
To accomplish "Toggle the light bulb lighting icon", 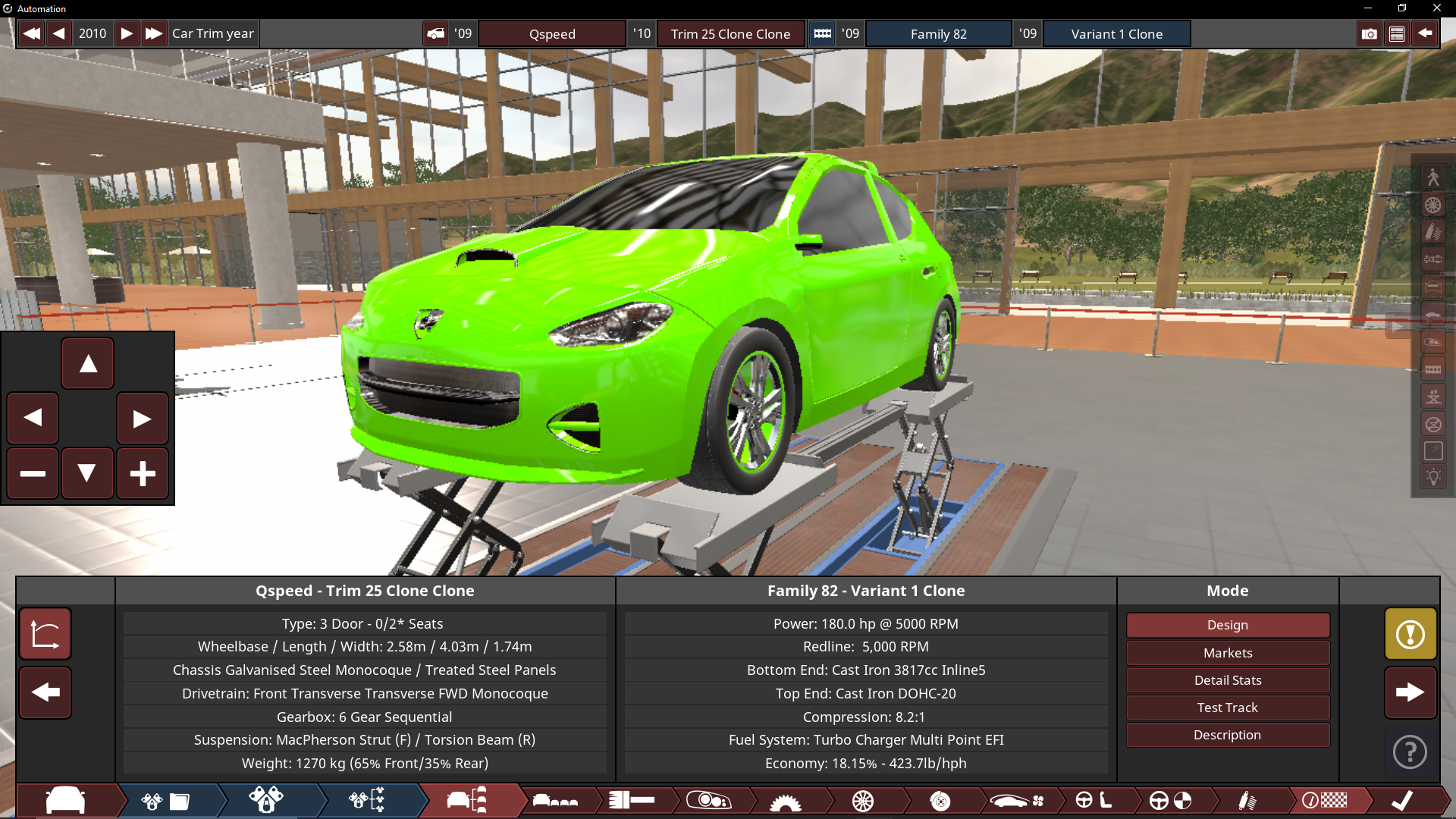I will click(1432, 478).
